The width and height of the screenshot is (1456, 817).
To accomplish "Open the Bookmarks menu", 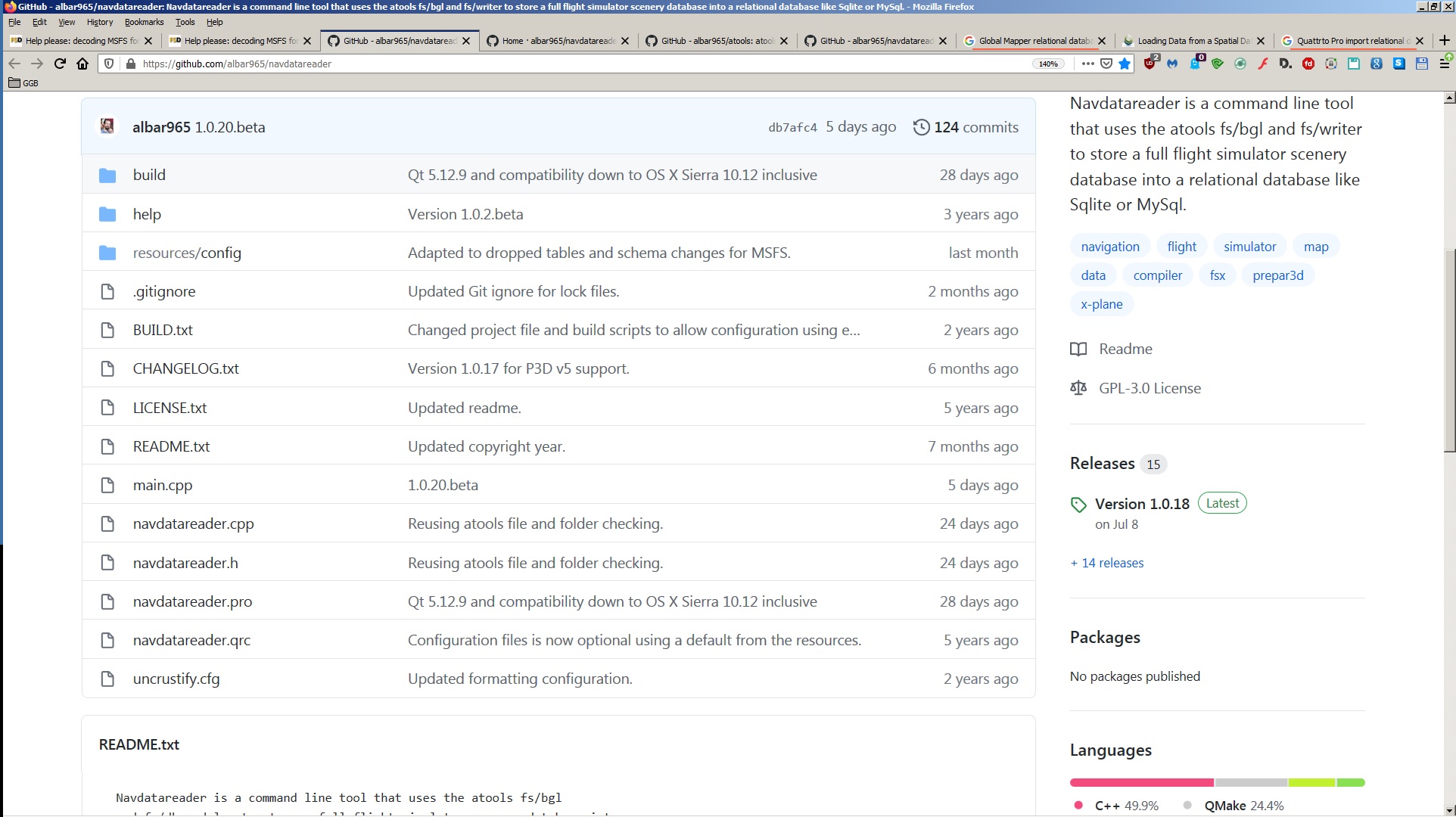I will coord(144,22).
